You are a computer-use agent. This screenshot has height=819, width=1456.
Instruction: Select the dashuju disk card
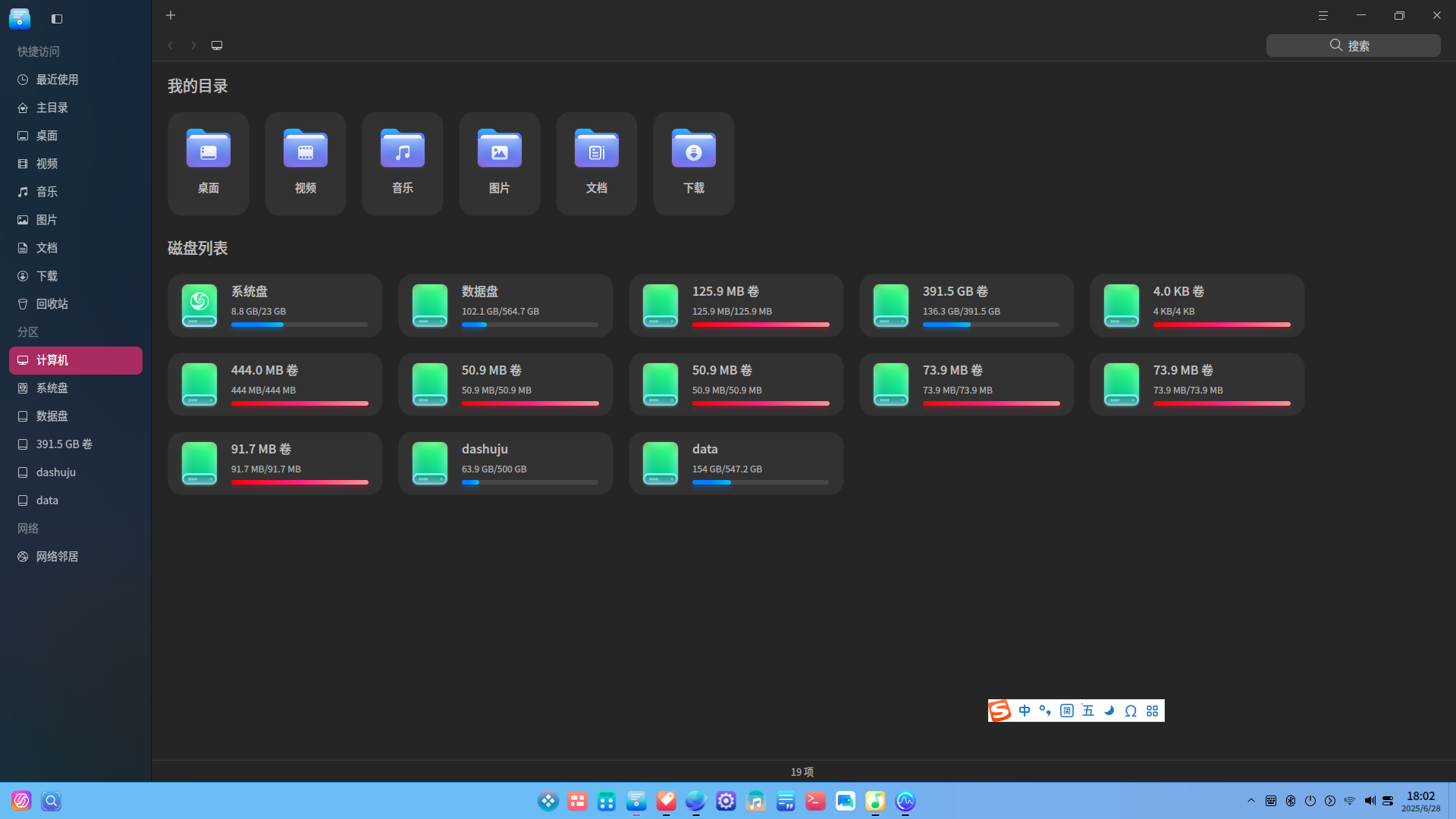point(506,463)
